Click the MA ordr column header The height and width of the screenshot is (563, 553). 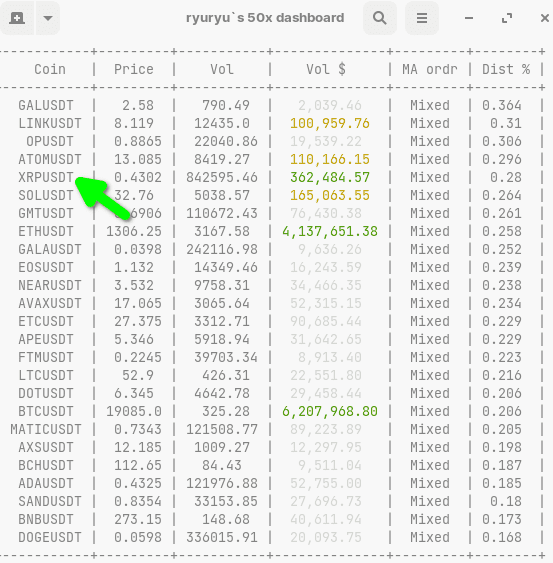430,69
